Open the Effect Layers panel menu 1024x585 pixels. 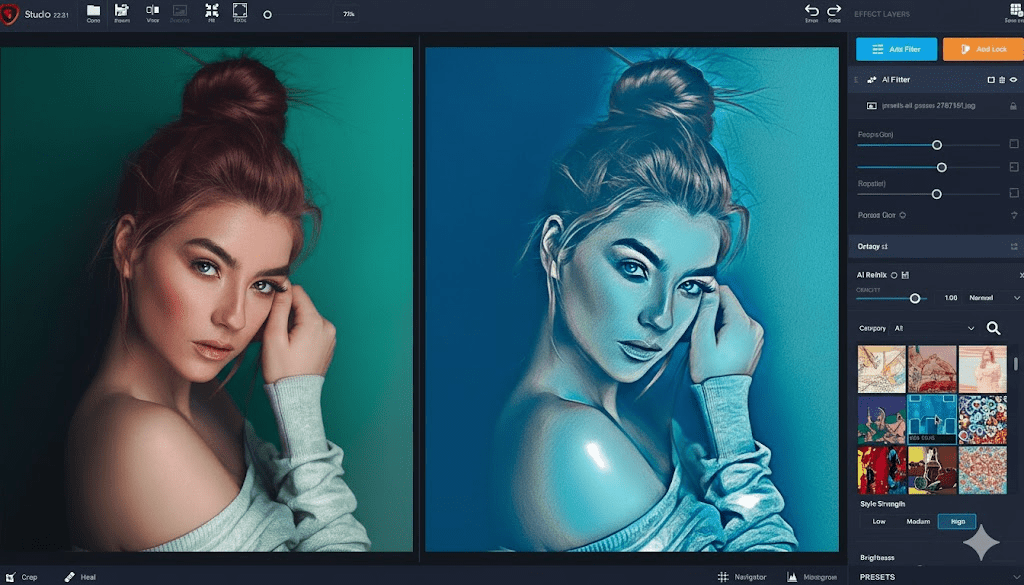pyautogui.click(x=1017, y=11)
